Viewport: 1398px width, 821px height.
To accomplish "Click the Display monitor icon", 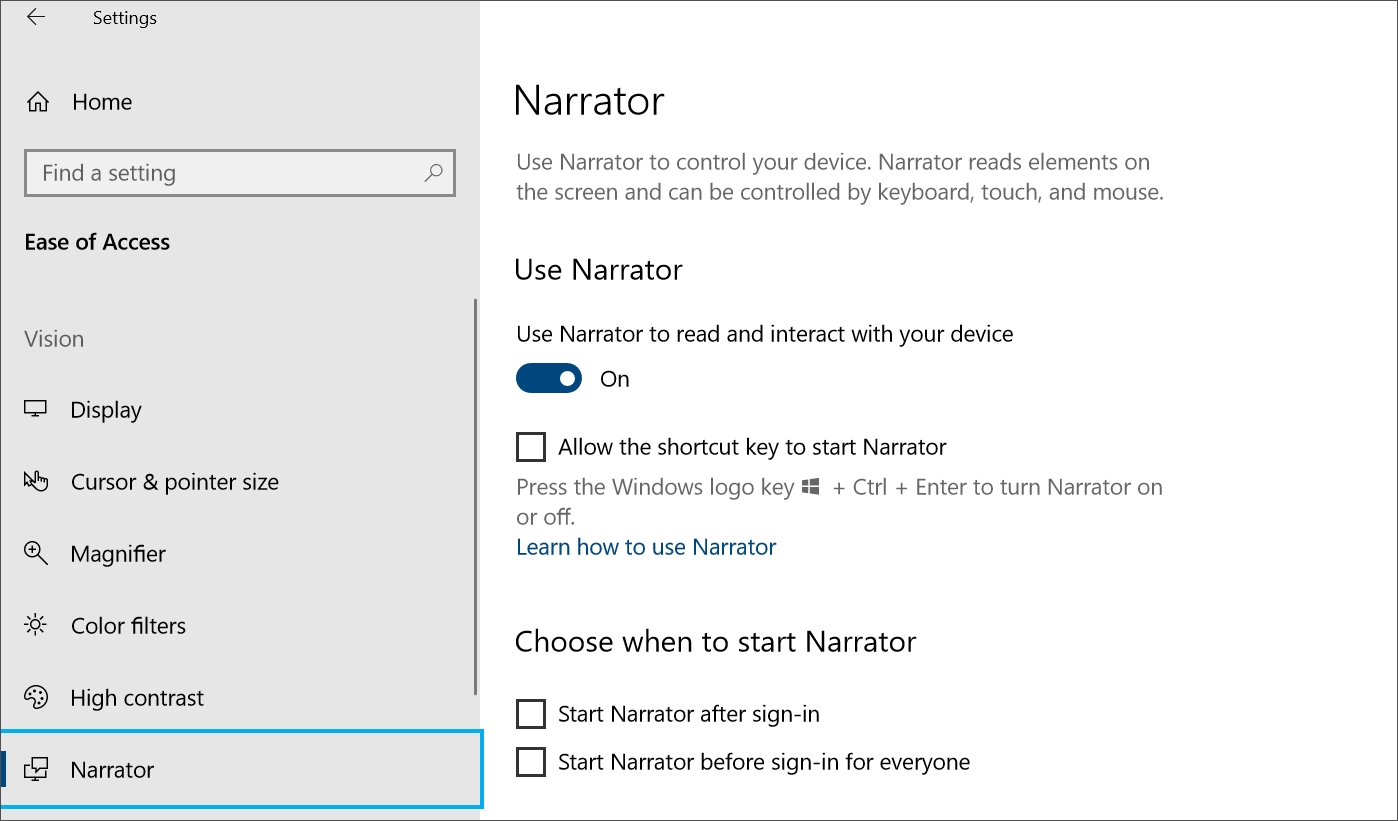I will (x=36, y=409).
